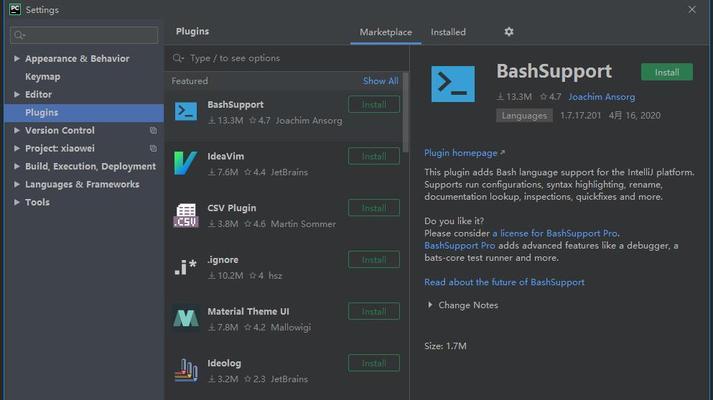Open Appearance & Behavior settings page
This screenshot has height=400, width=713.
(77, 59)
